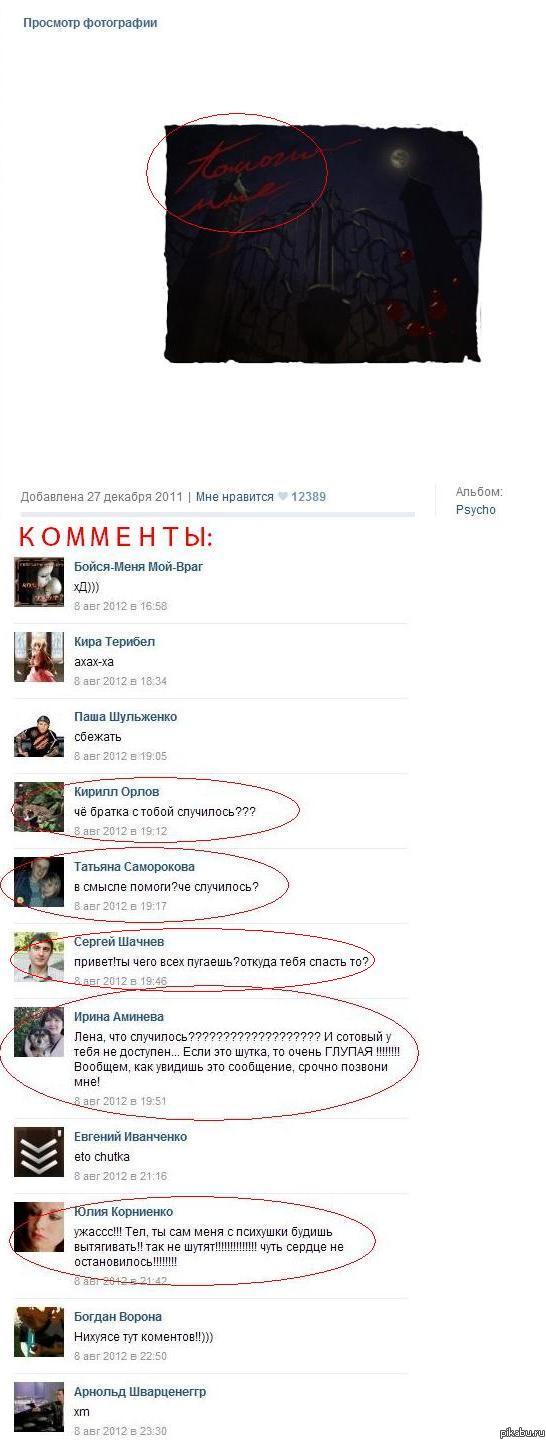The height and width of the screenshot is (1440, 546).
Task: Open Юлия Корниенко's profile name link
Action: pyautogui.click(x=123, y=1212)
